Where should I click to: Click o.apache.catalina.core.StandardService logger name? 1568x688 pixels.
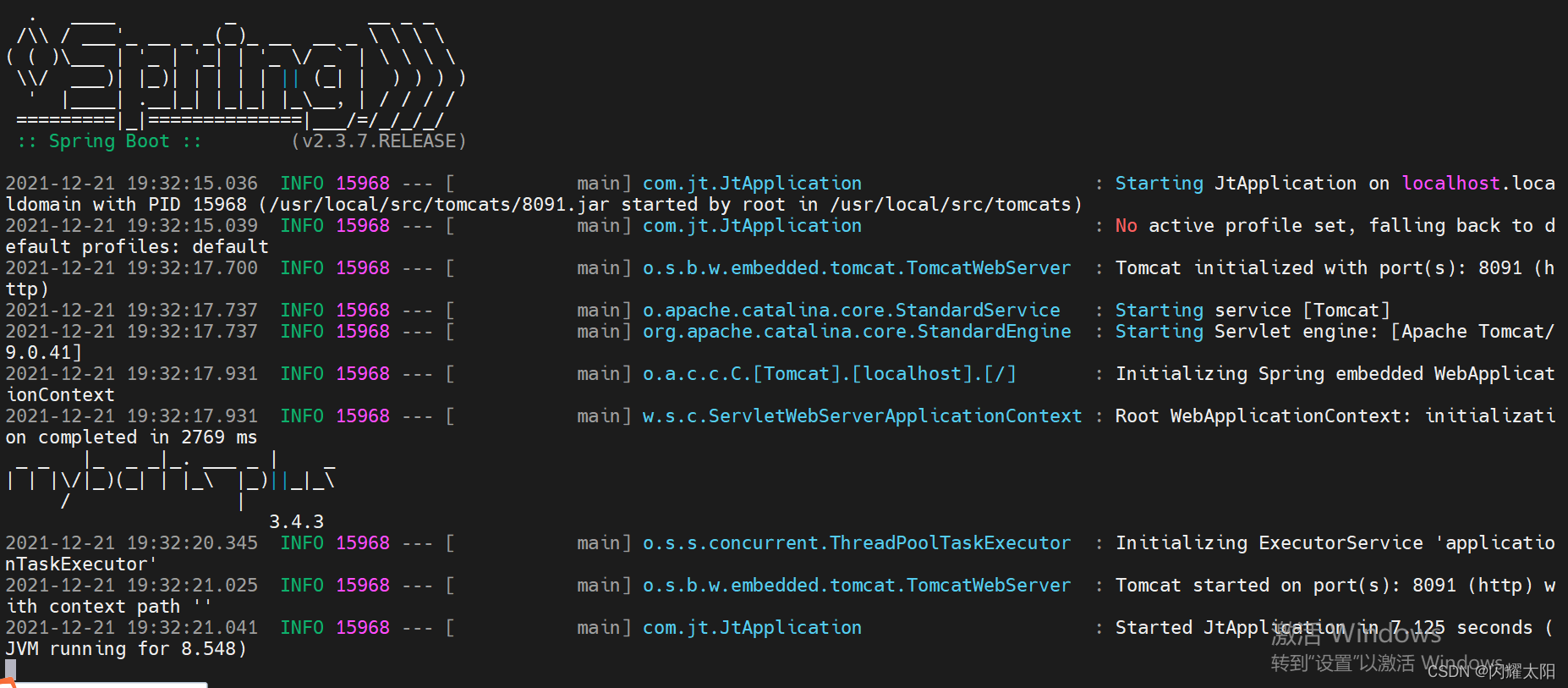(x=851, y=311)
